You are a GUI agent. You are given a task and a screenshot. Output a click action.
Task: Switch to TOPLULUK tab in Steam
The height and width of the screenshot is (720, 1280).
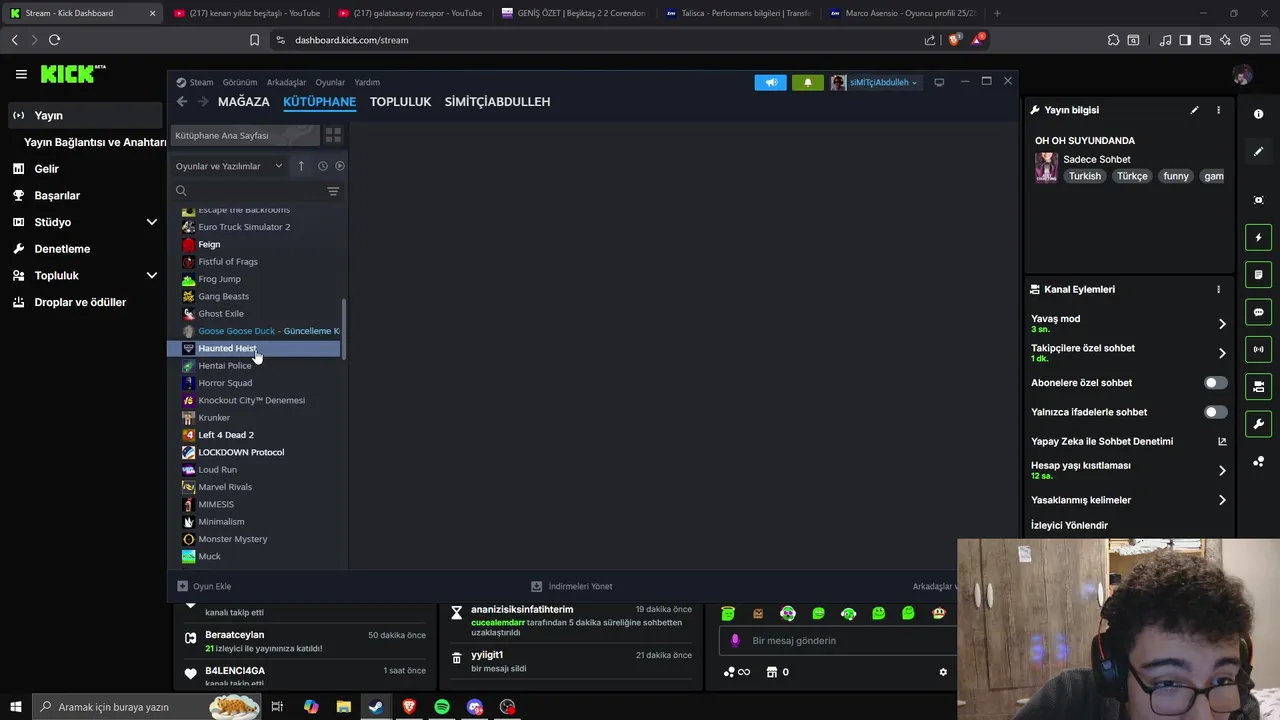pos(400,101)
